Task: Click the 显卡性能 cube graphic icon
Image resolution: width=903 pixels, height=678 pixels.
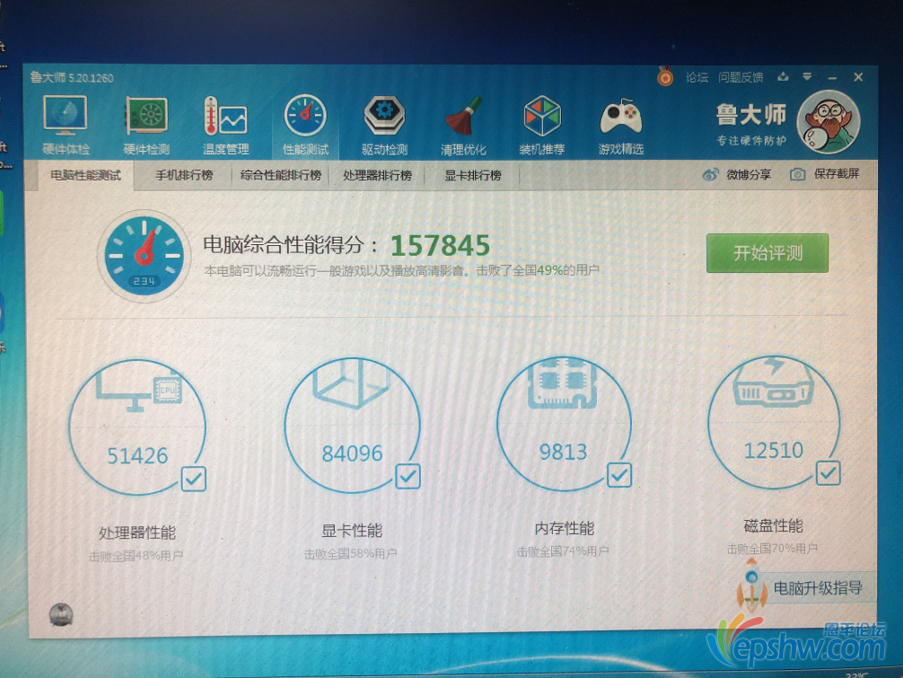Action: 351,383
